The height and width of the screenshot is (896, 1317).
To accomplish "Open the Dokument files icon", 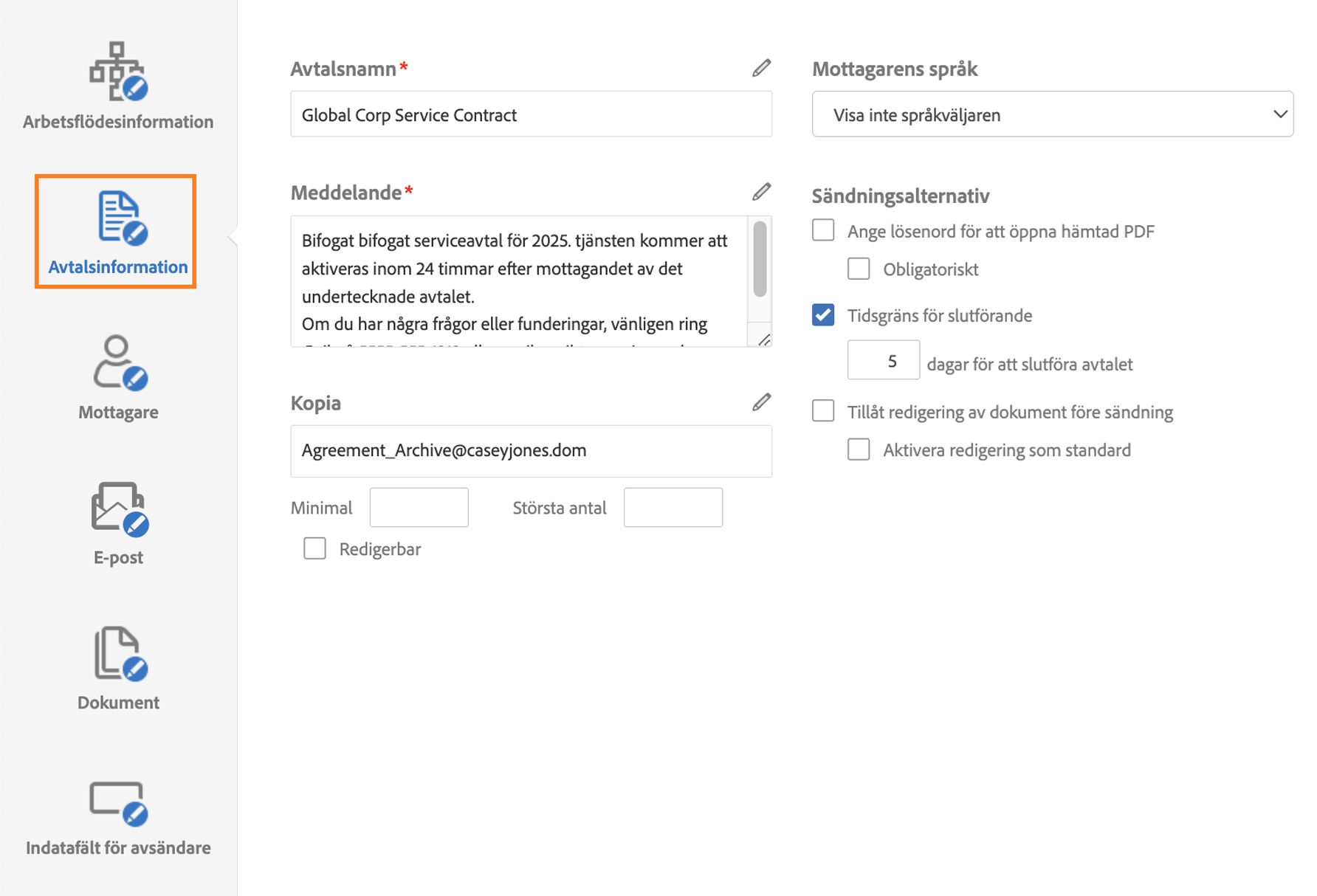I will coord(120,653).
